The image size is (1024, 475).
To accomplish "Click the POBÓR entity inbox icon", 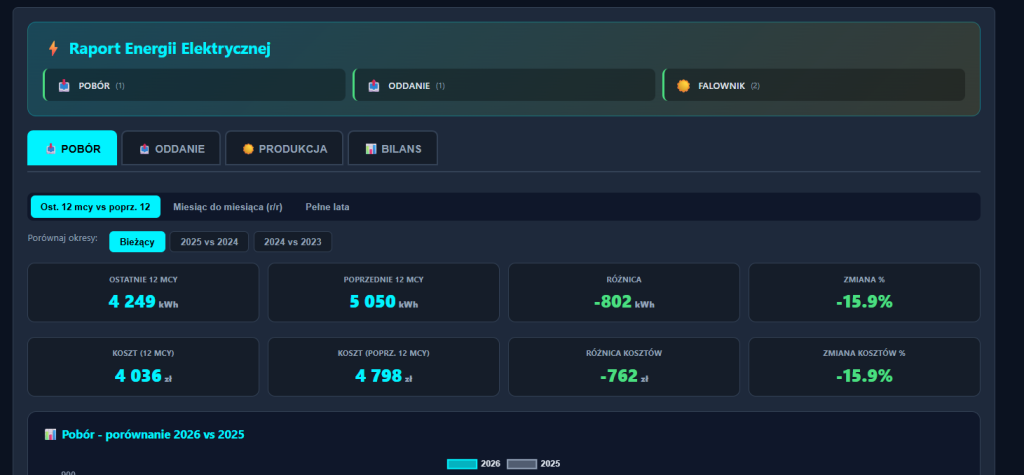I will click(x=64, y=86).
